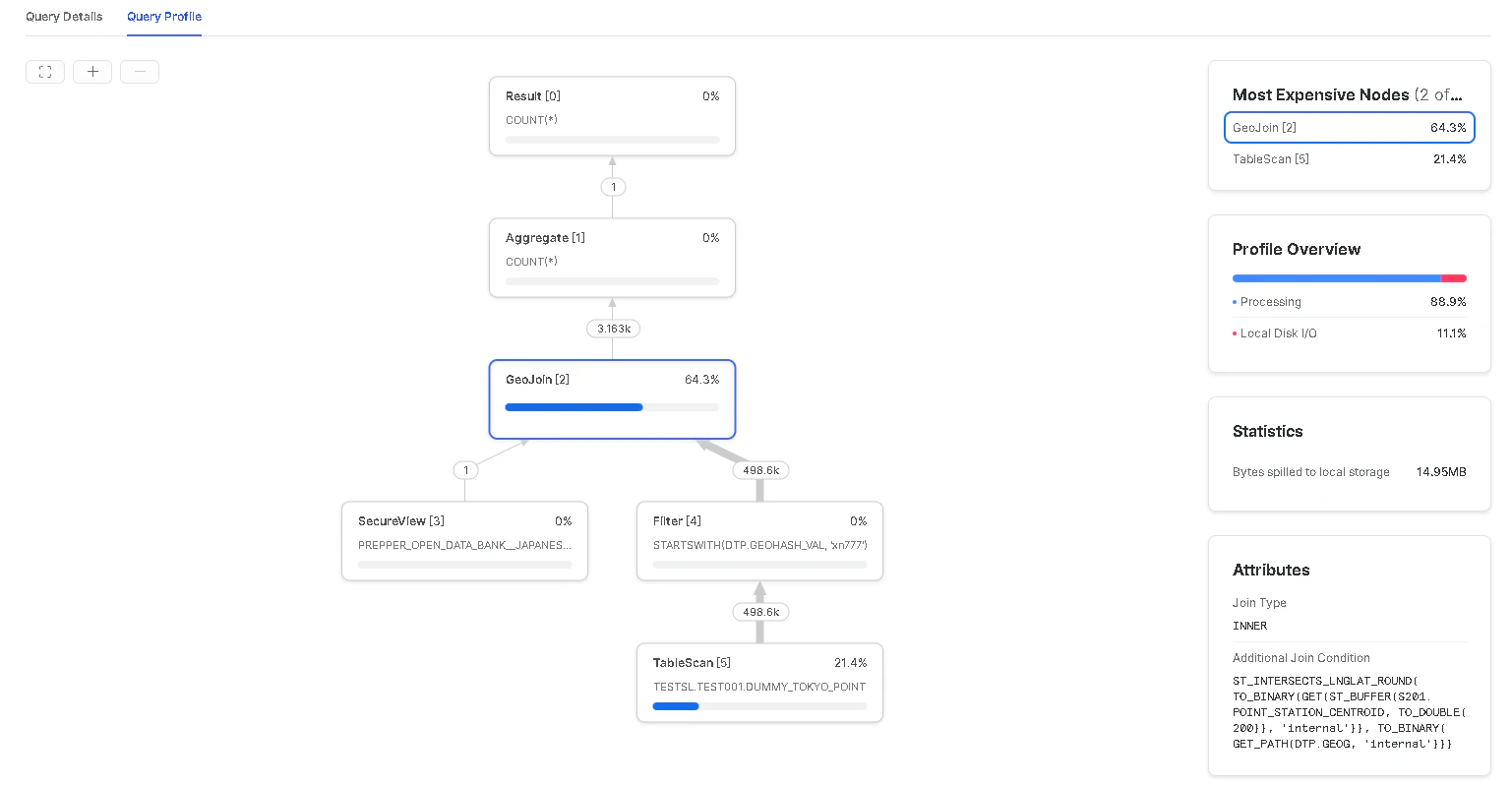Click the row count 1 below Result node
The height and width of the screenshot is (785, 1512).
coord(613,187)
